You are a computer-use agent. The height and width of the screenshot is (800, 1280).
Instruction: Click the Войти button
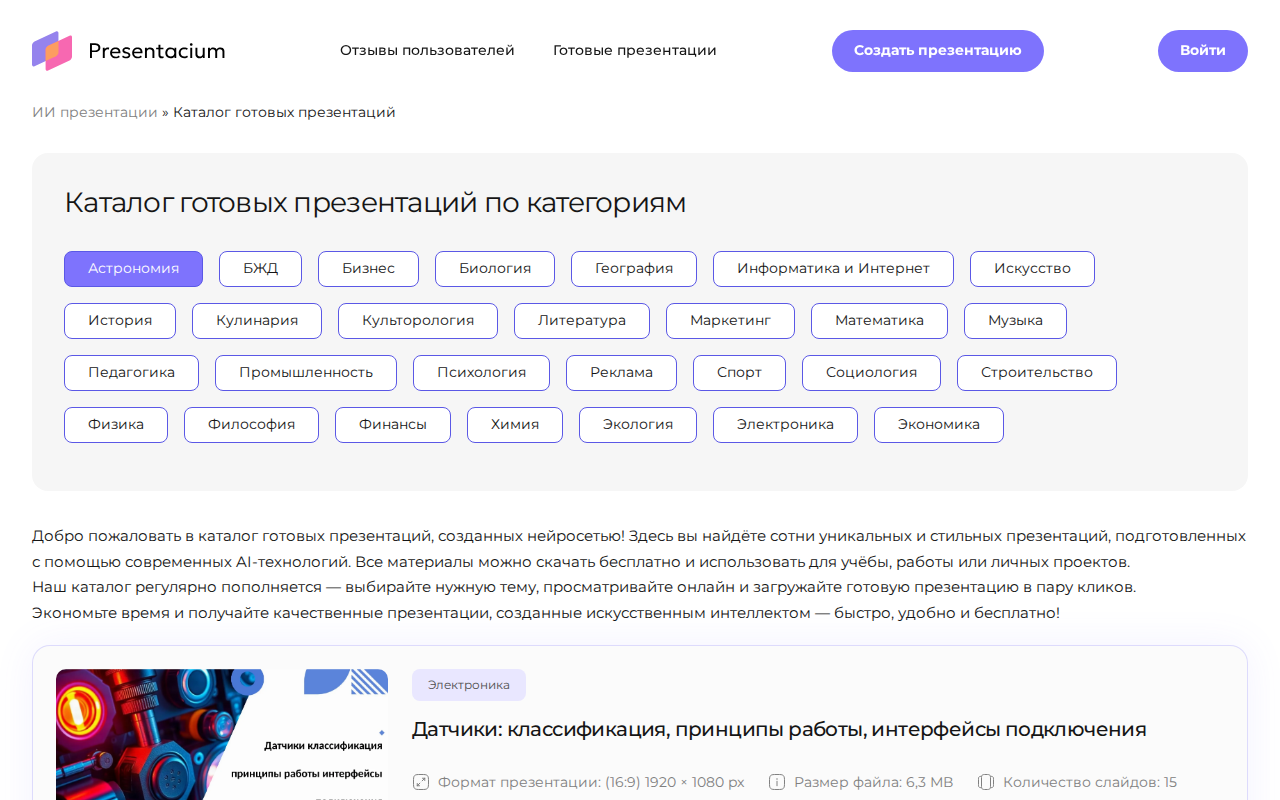(1203, 51)
